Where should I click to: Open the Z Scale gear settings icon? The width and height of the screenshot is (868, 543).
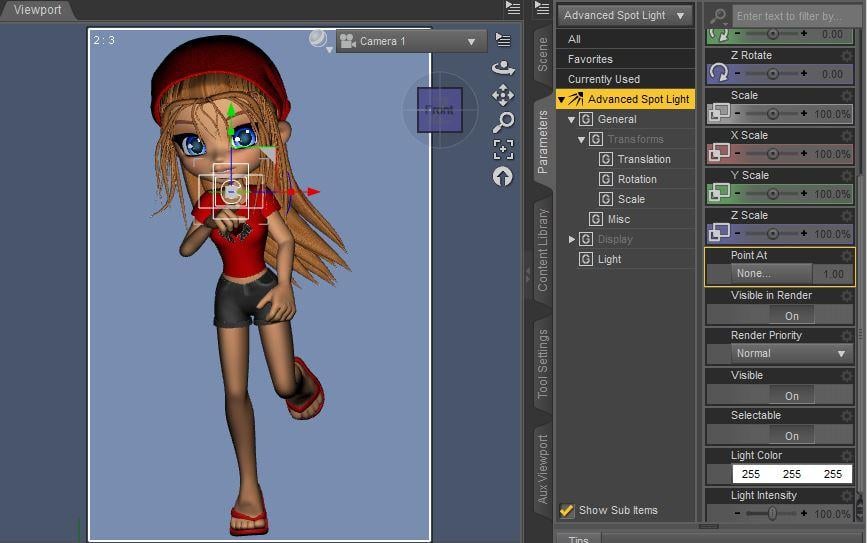tap(846, 215)
